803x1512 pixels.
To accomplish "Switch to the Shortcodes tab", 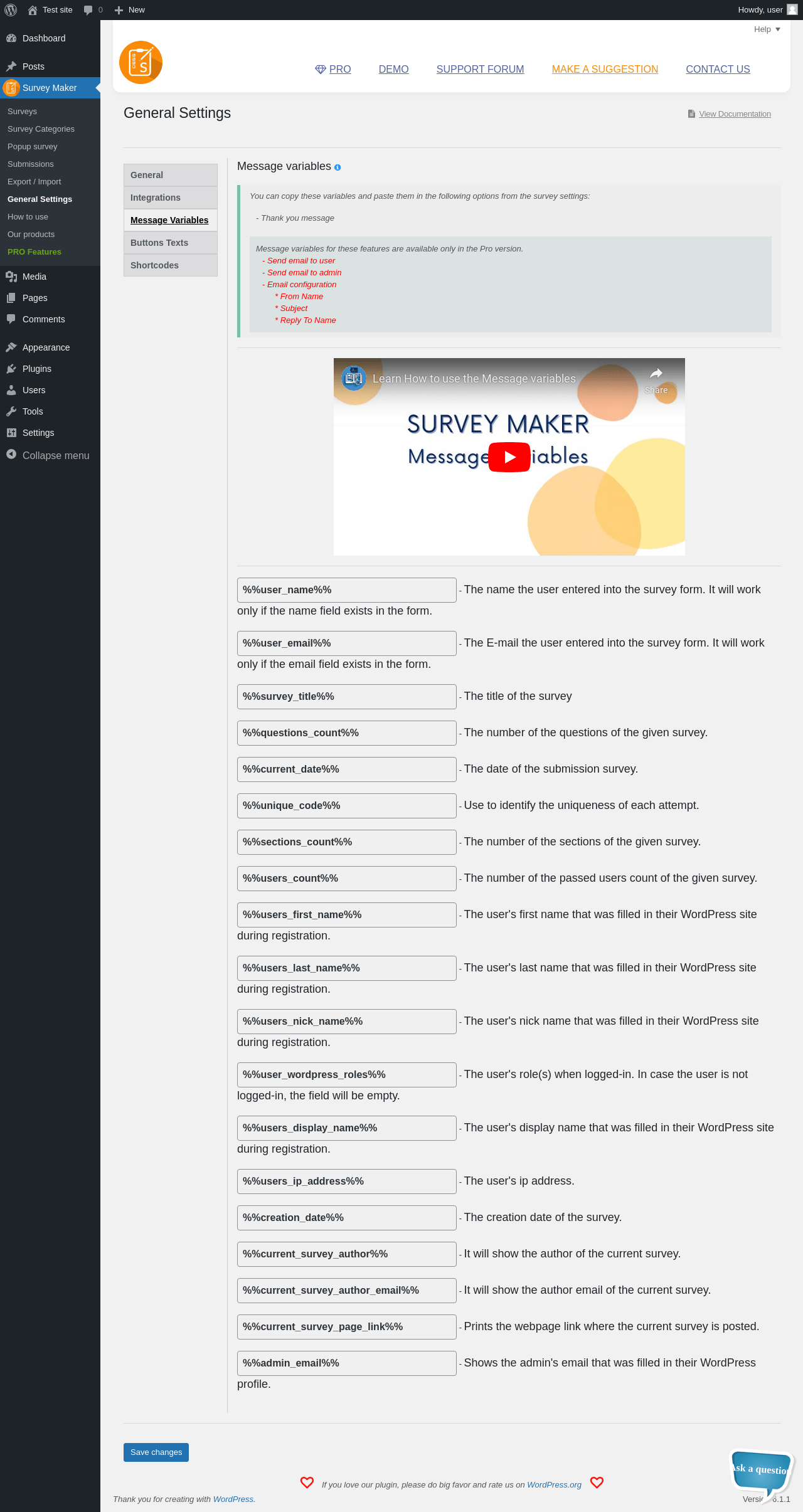I will click(x=171, y=265).
